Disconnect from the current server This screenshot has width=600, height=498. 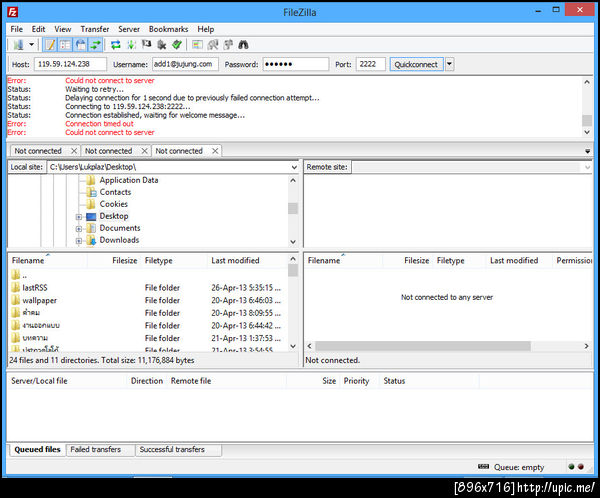(x=161, y=45)
